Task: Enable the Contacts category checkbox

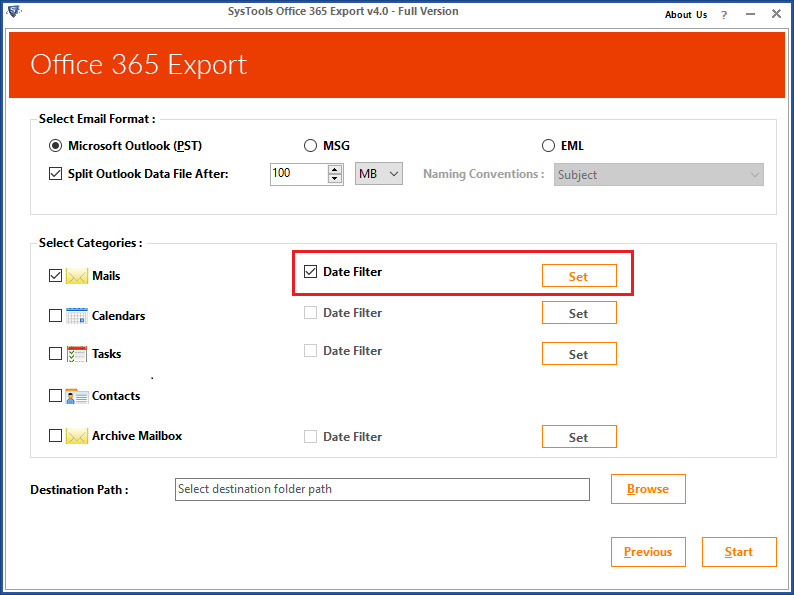Action: coord(55,395)
